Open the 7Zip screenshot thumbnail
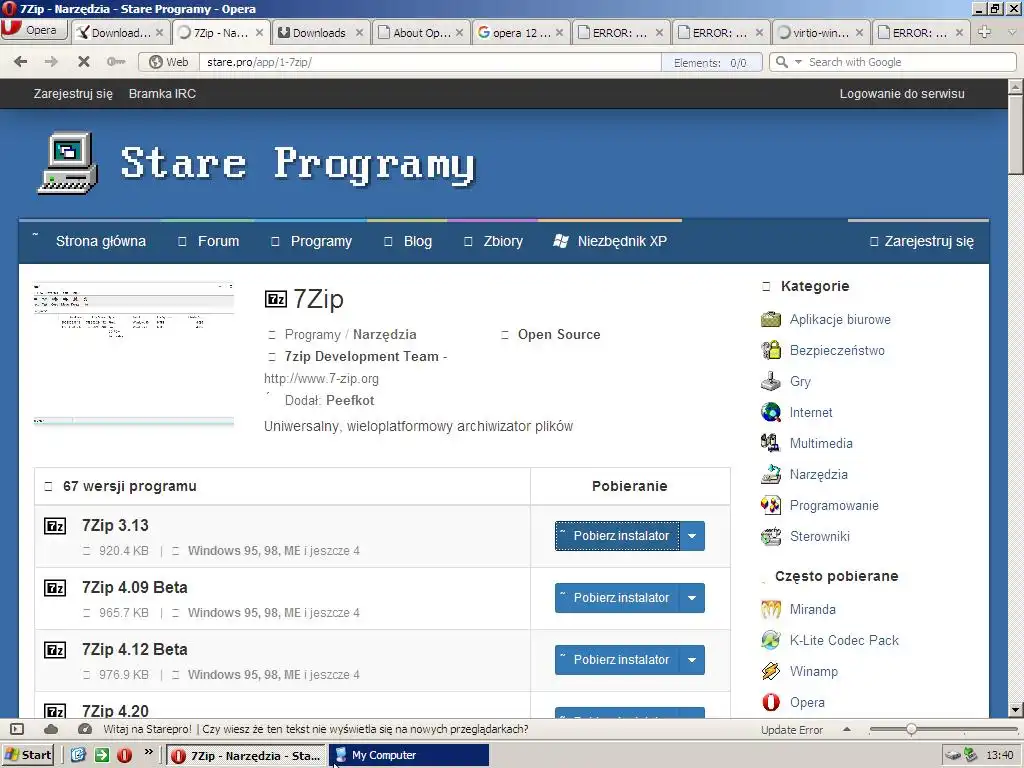 tap(133, 354)
